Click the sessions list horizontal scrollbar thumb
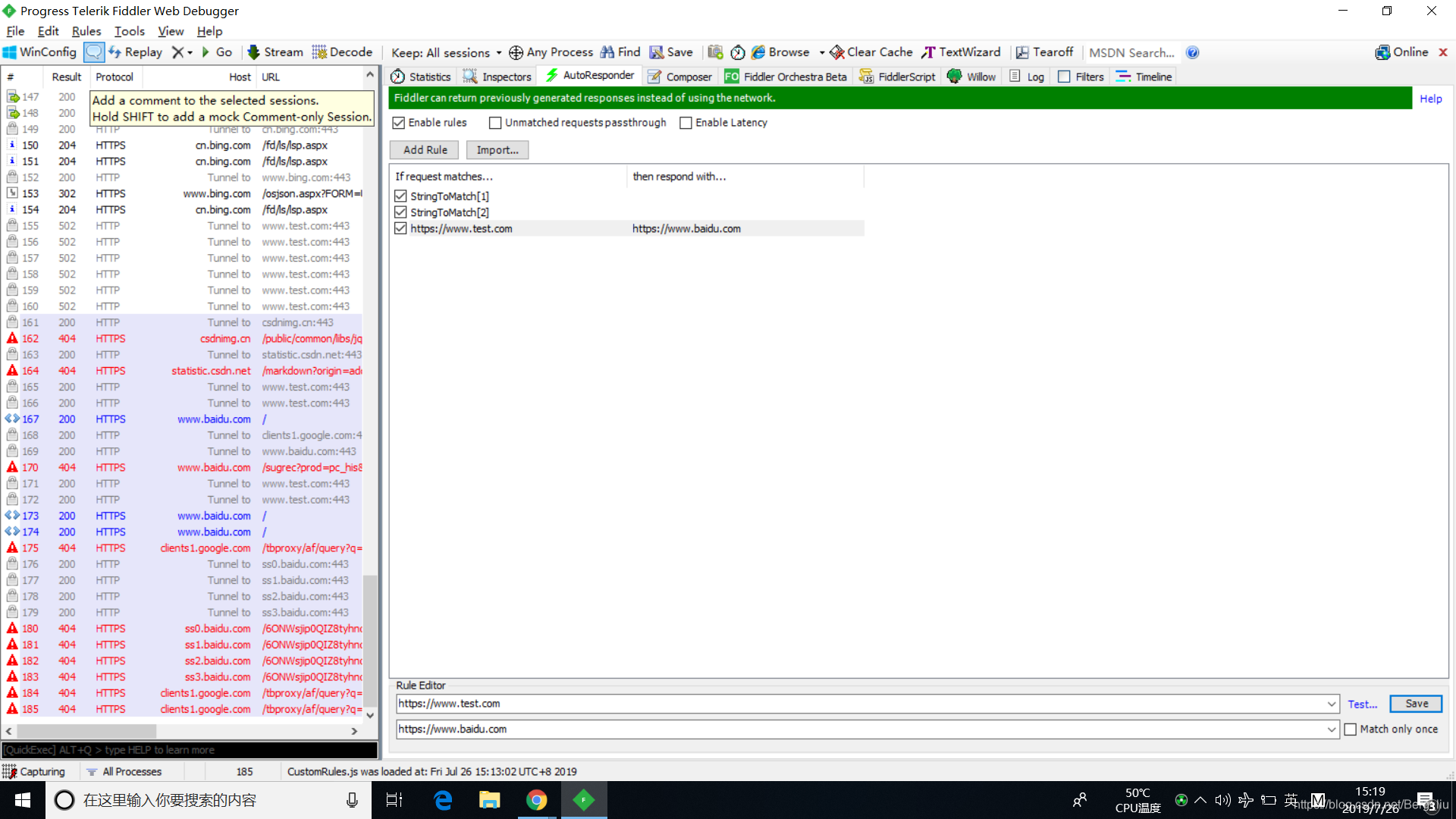1456x819 pixels. click(x=86, y=731)
